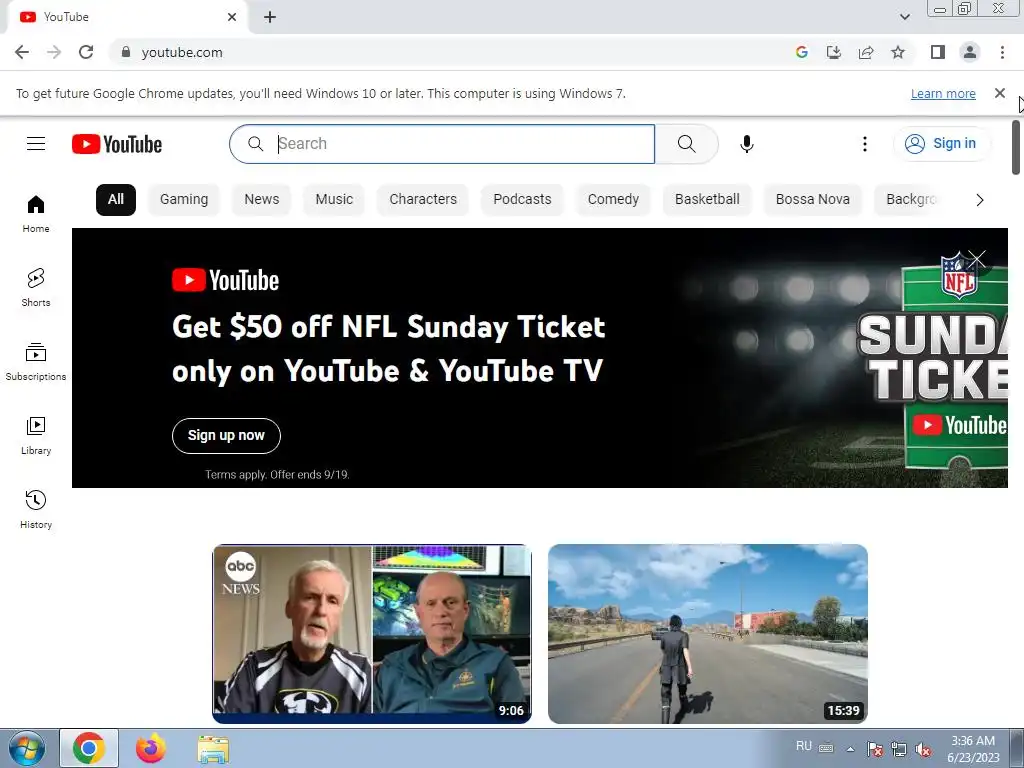Start voice search with the microphone icon
Image resolution: width=1024 pixels, height=768 pixels.
[747, 144]
